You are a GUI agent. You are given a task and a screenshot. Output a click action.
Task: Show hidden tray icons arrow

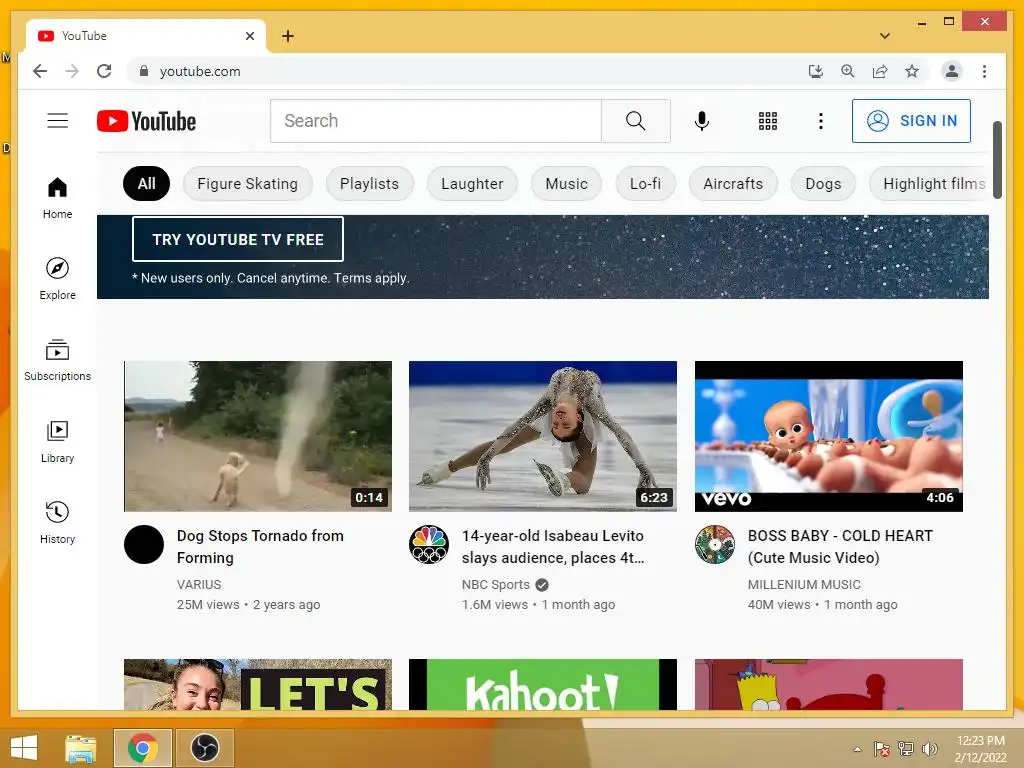pos(857,749)
